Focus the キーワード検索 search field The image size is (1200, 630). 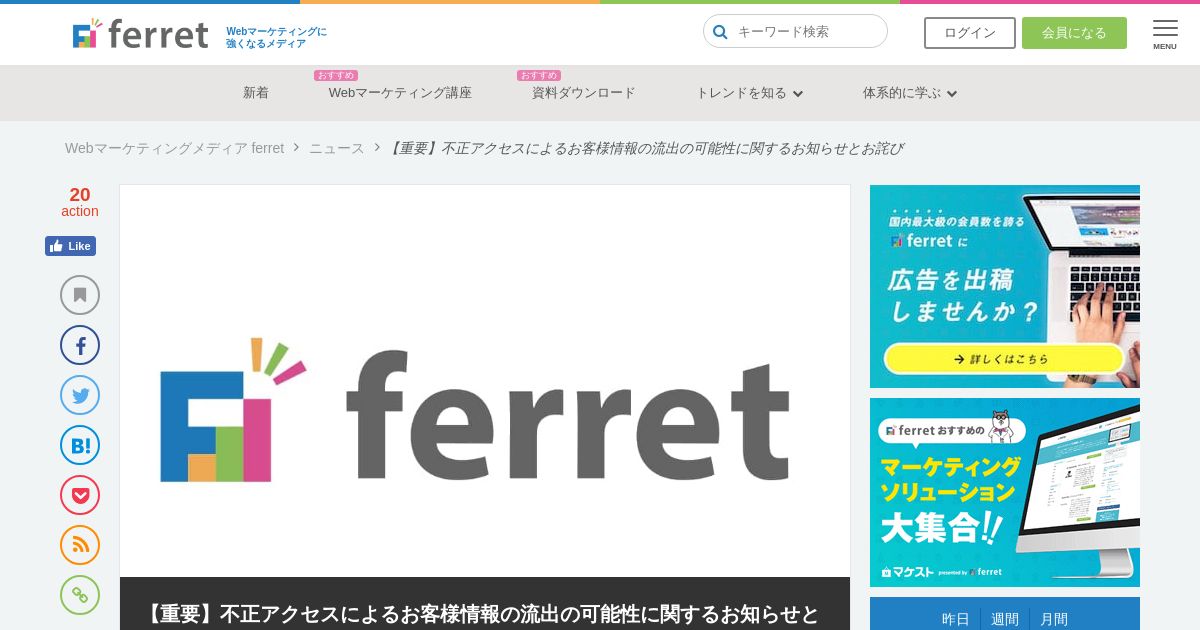[795, 31]
